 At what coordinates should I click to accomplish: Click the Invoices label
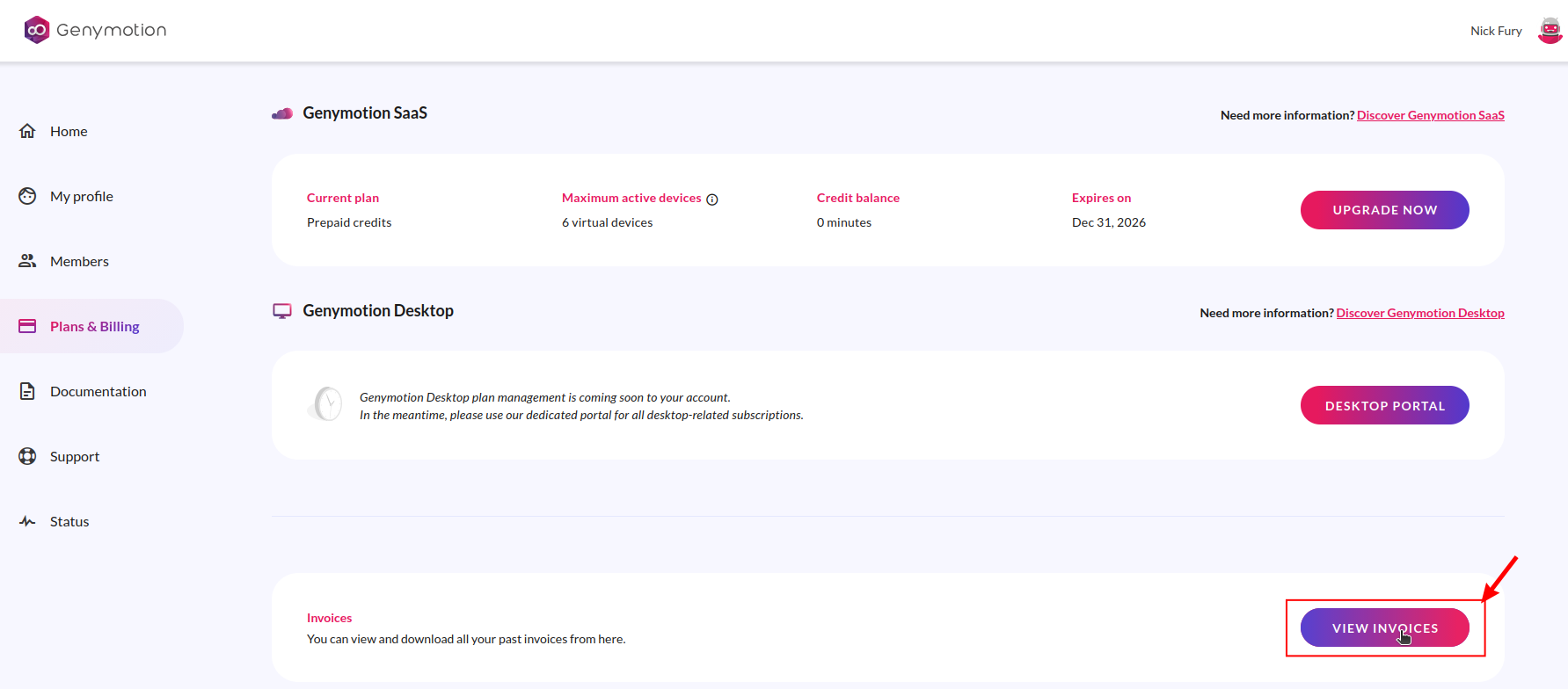point(329,618)
